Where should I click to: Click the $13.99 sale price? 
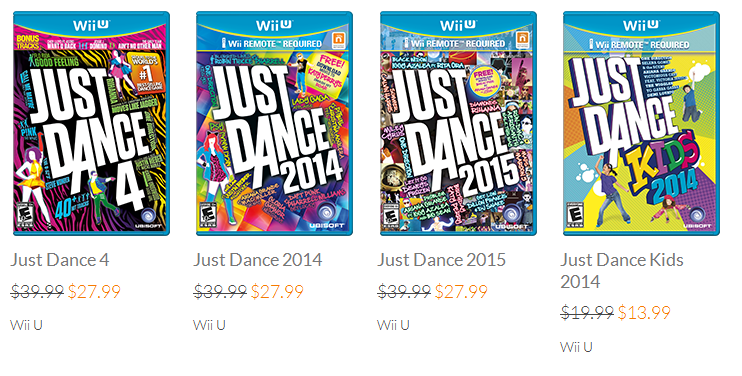[644, 313]
